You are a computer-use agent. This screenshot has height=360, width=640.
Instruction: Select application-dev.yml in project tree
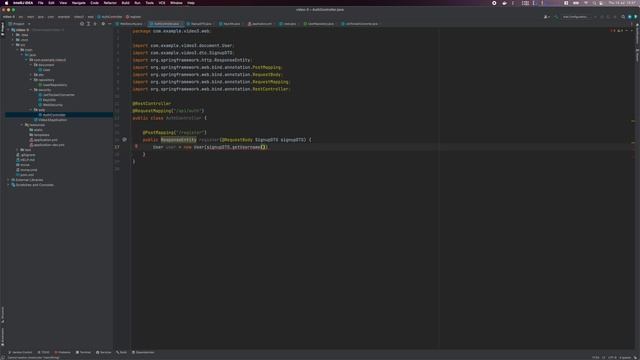coord(49,145)
